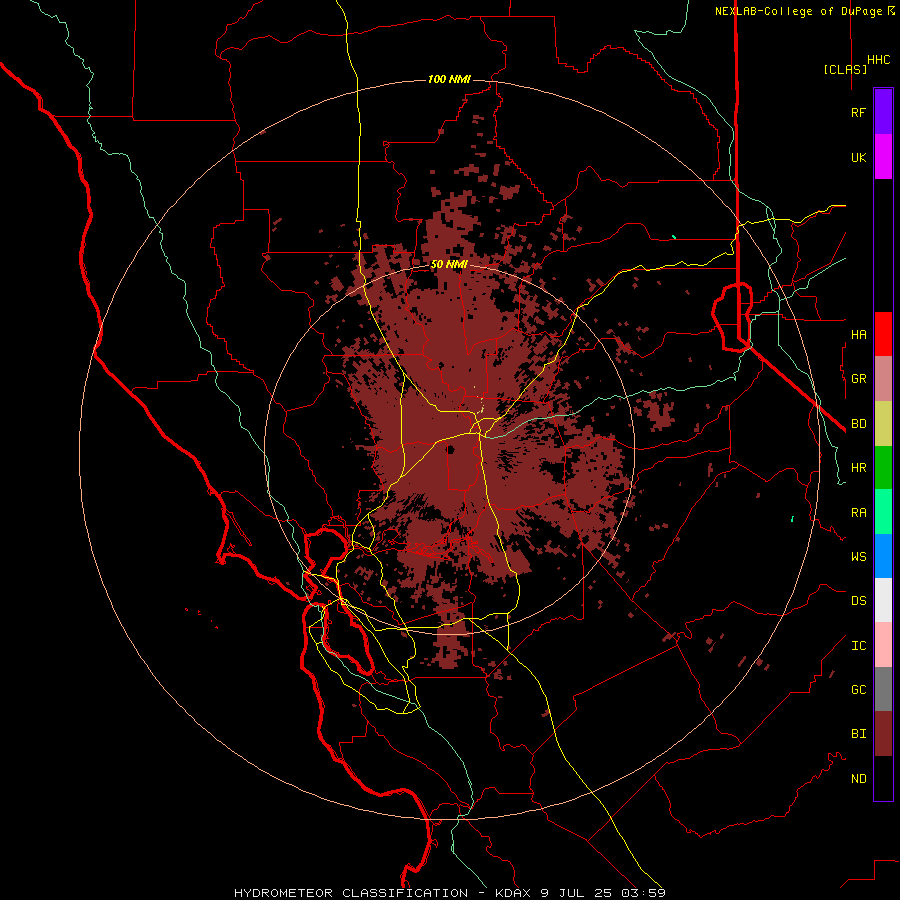The height and width of the screenshot is (900, 900).
Task: Click the HA red legend swatch
Action: 883,334
